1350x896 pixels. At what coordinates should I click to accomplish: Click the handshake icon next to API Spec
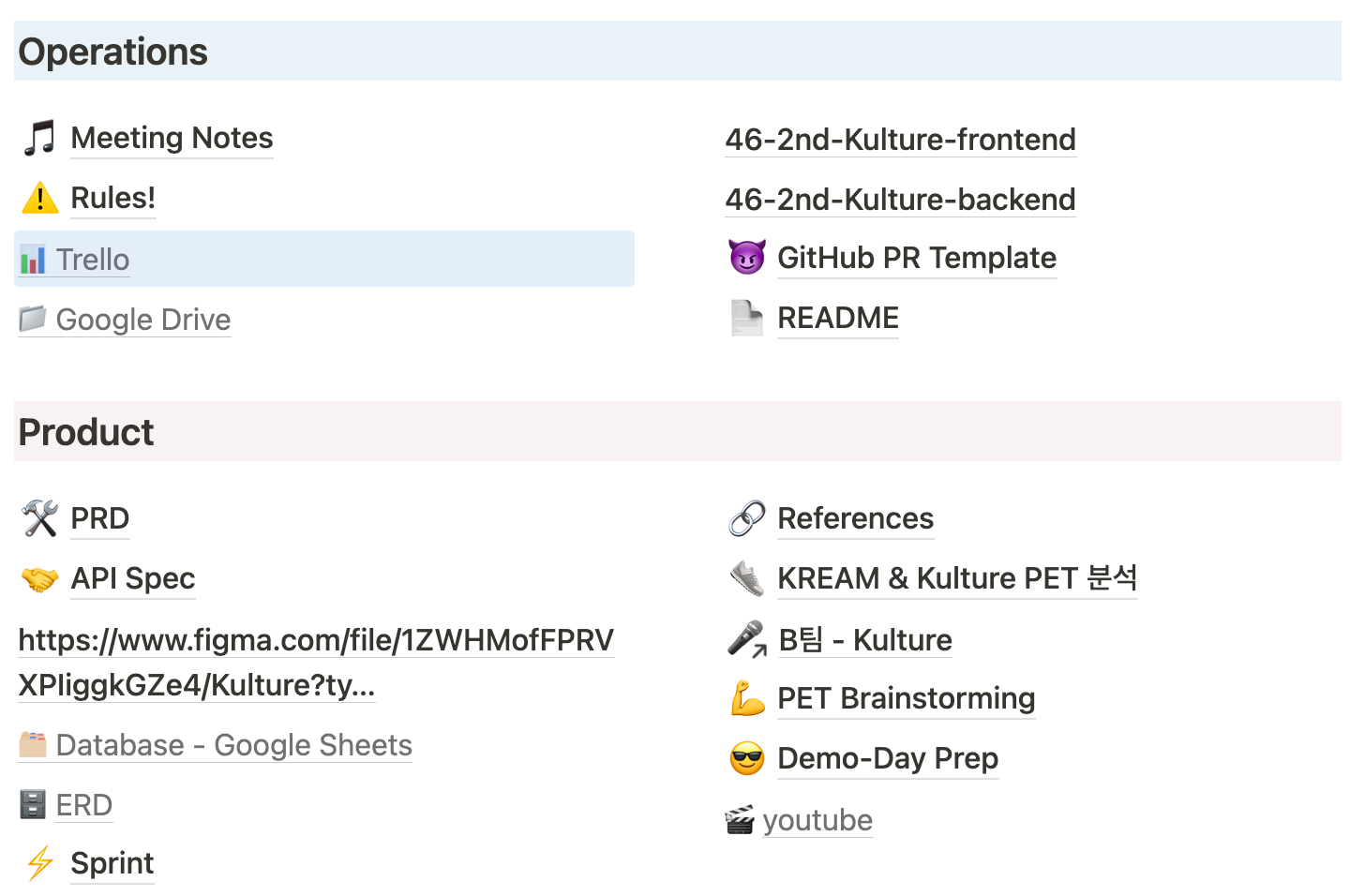coord(39,579)
